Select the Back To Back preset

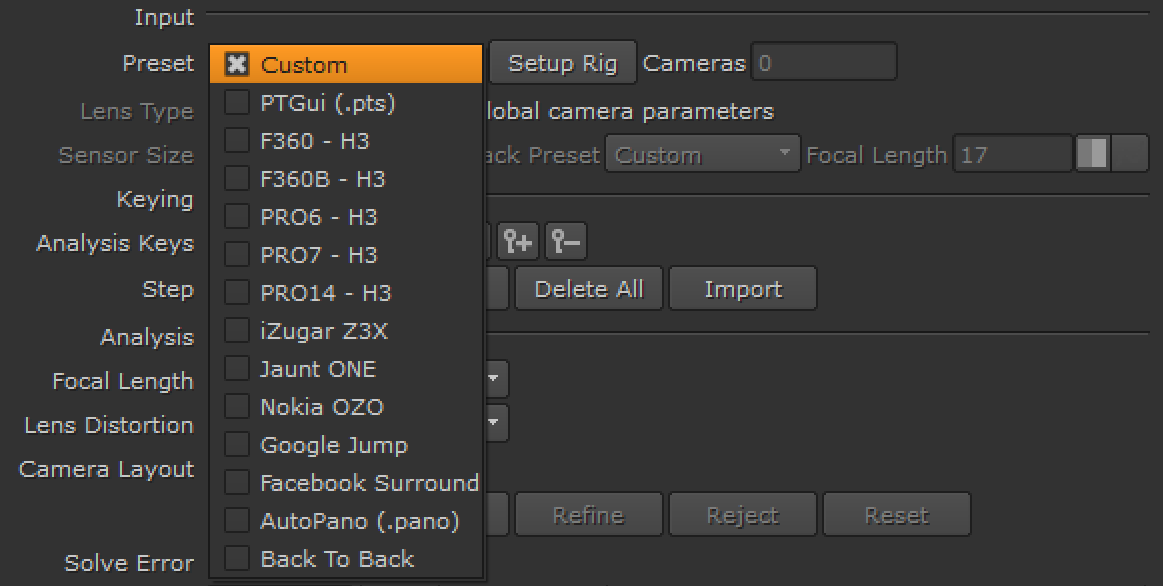tap(346, 559)
